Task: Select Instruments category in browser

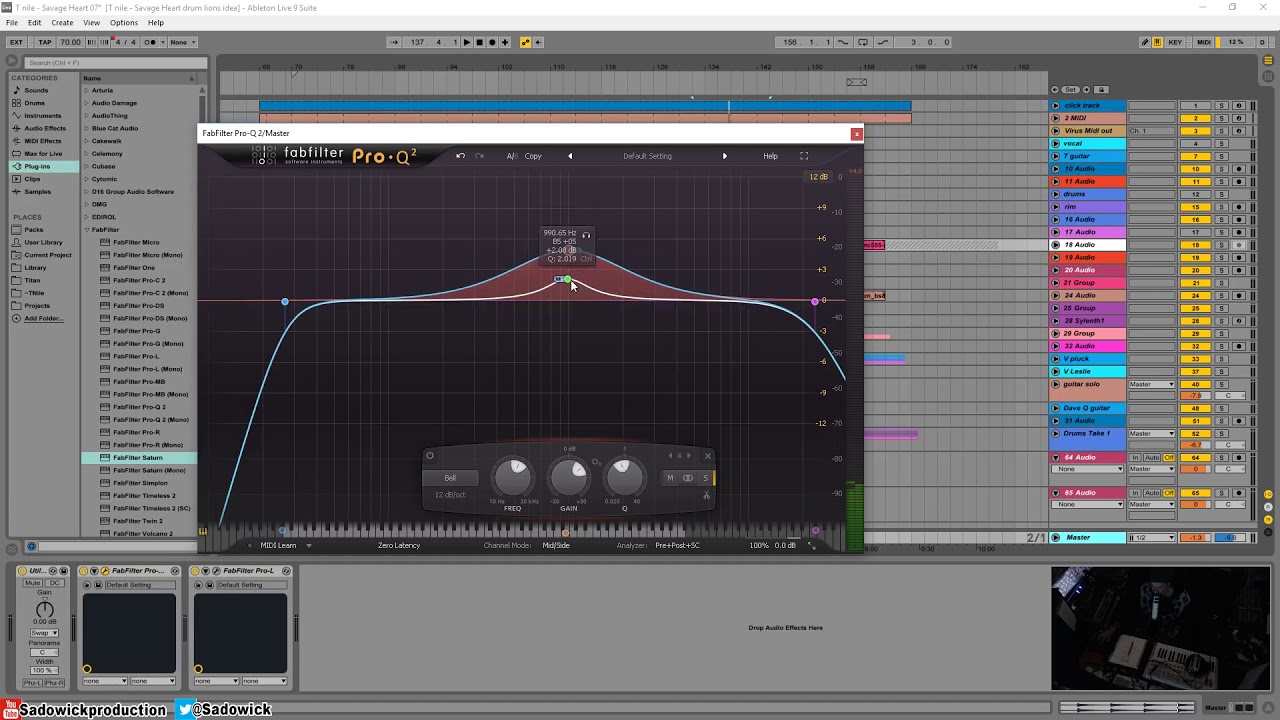Action: click(42, 116)
